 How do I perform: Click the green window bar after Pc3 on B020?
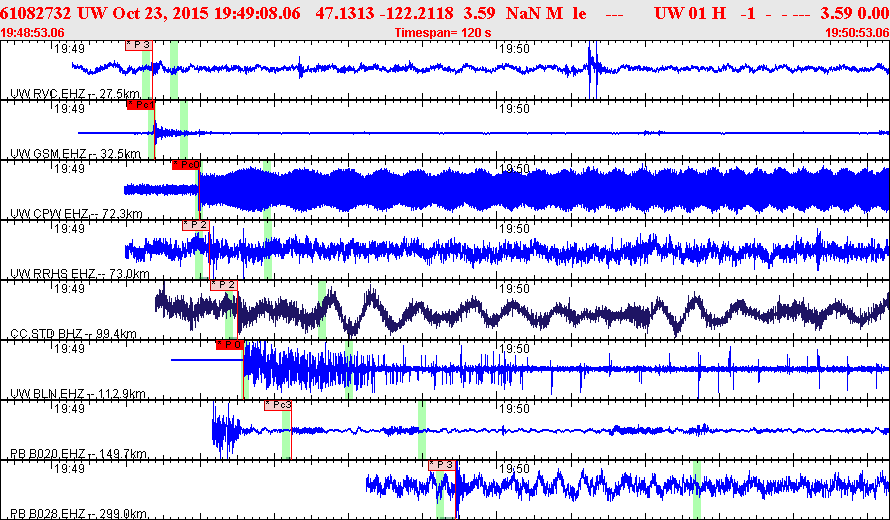tap(422, 429)
